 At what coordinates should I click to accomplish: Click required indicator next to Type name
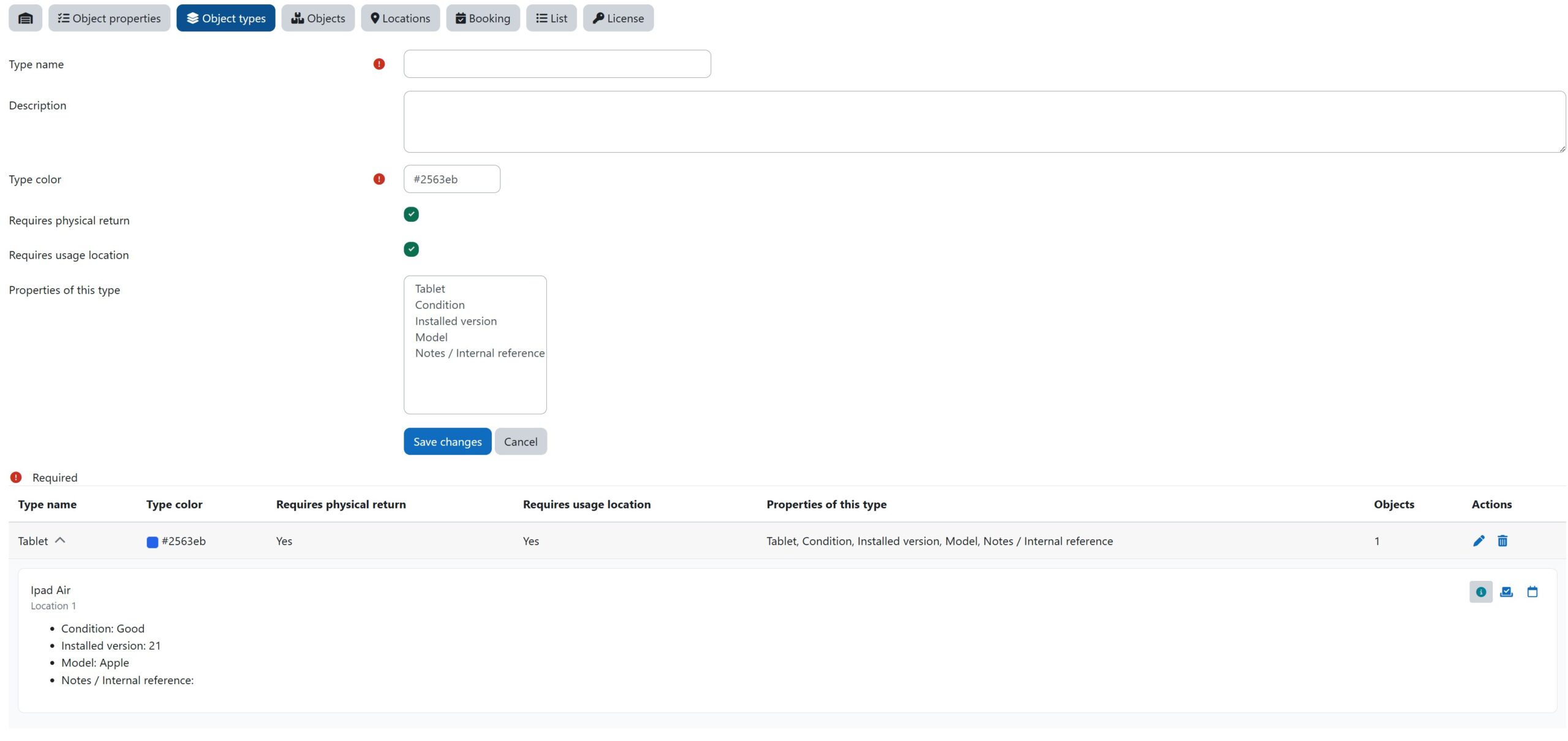(x=379, y=64)
